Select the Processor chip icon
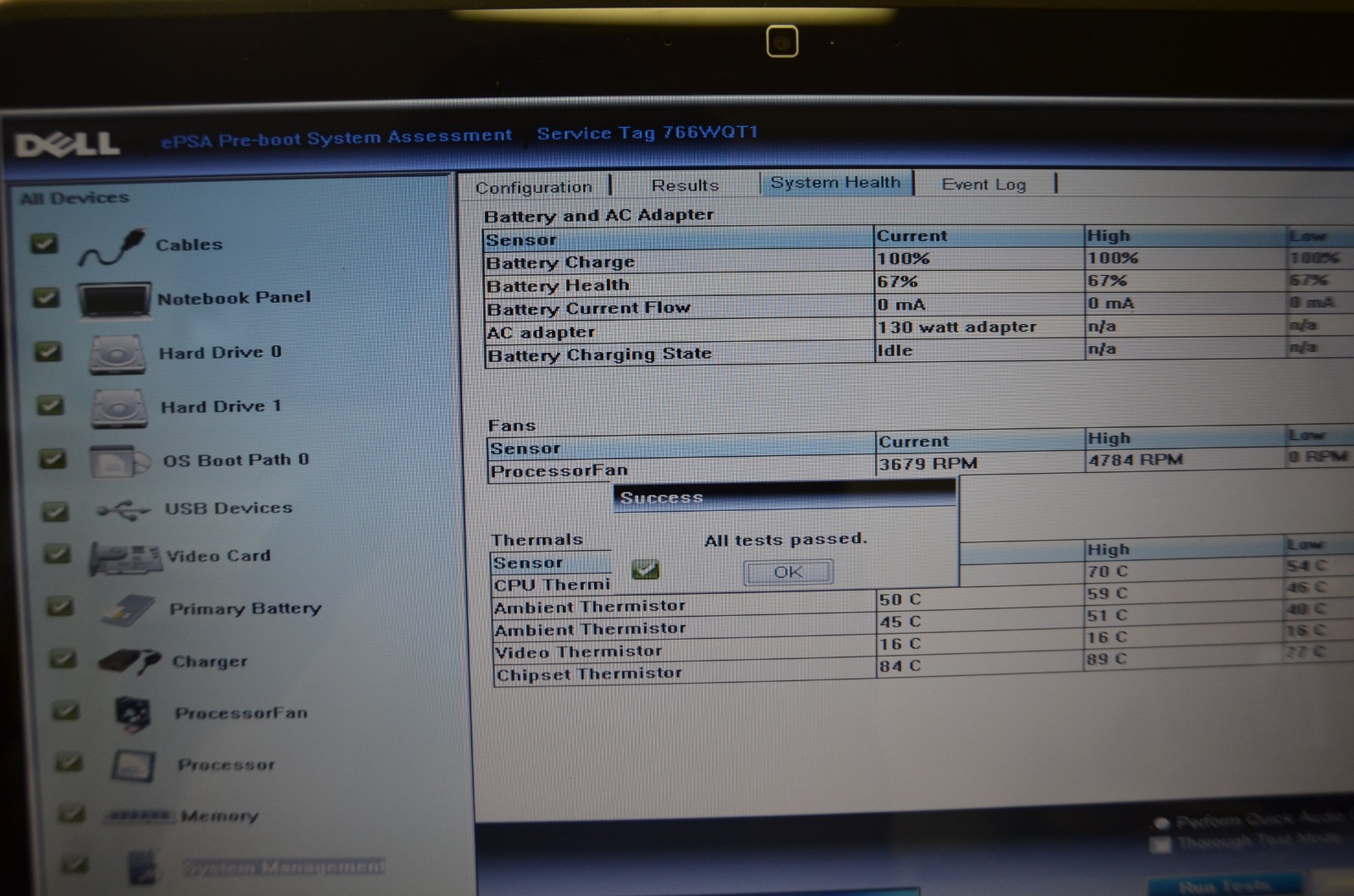Image resolution: width=1354 pixels, height=896 pixels. (133, 767)
